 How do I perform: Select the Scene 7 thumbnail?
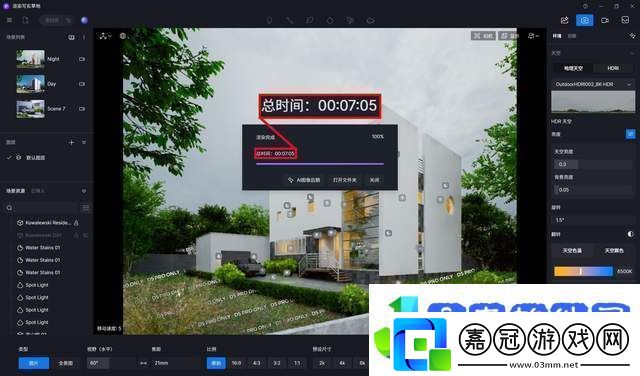(x=31, y=109)
